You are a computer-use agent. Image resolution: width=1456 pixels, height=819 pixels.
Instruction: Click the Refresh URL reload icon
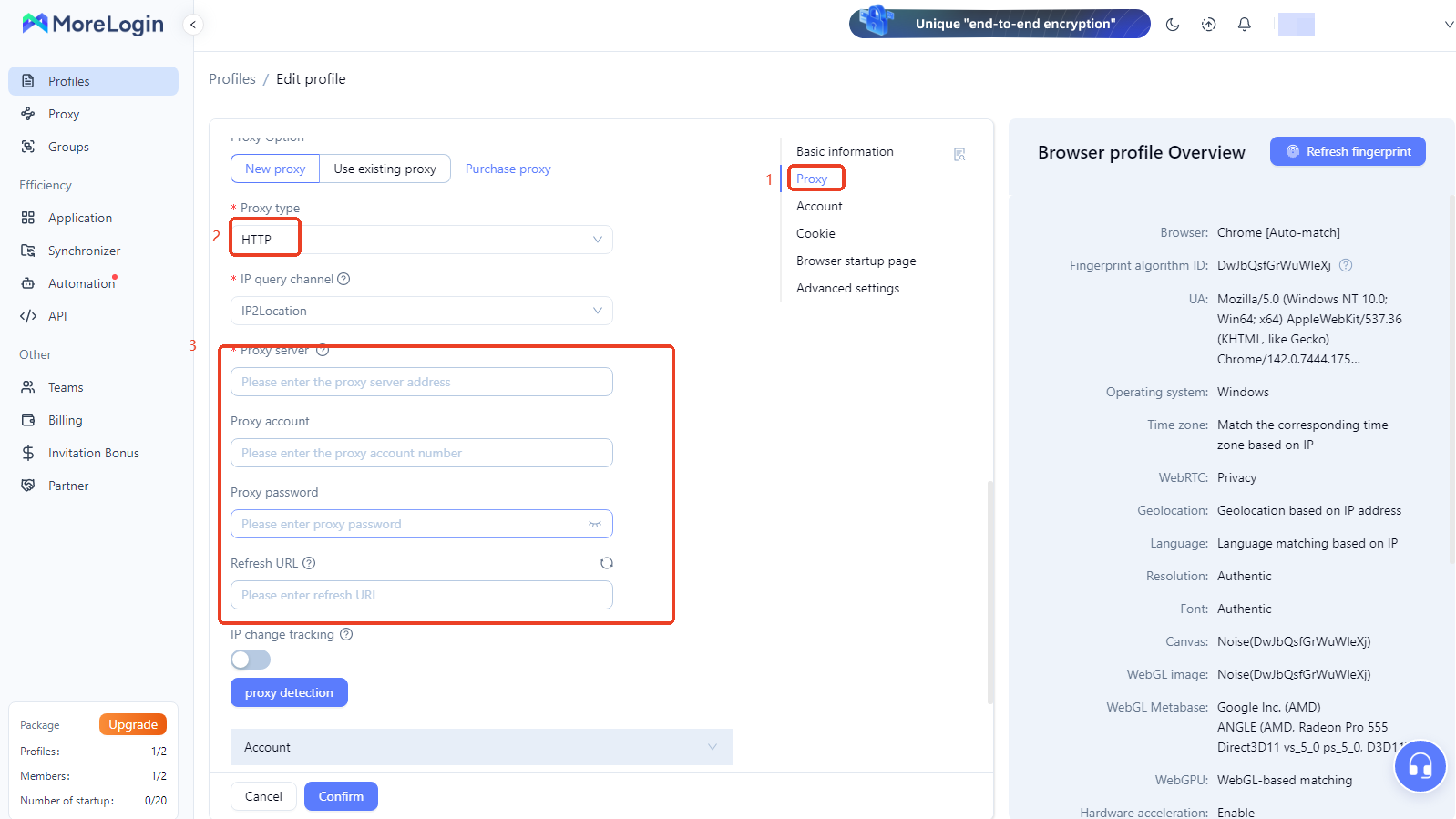(607, 563)
